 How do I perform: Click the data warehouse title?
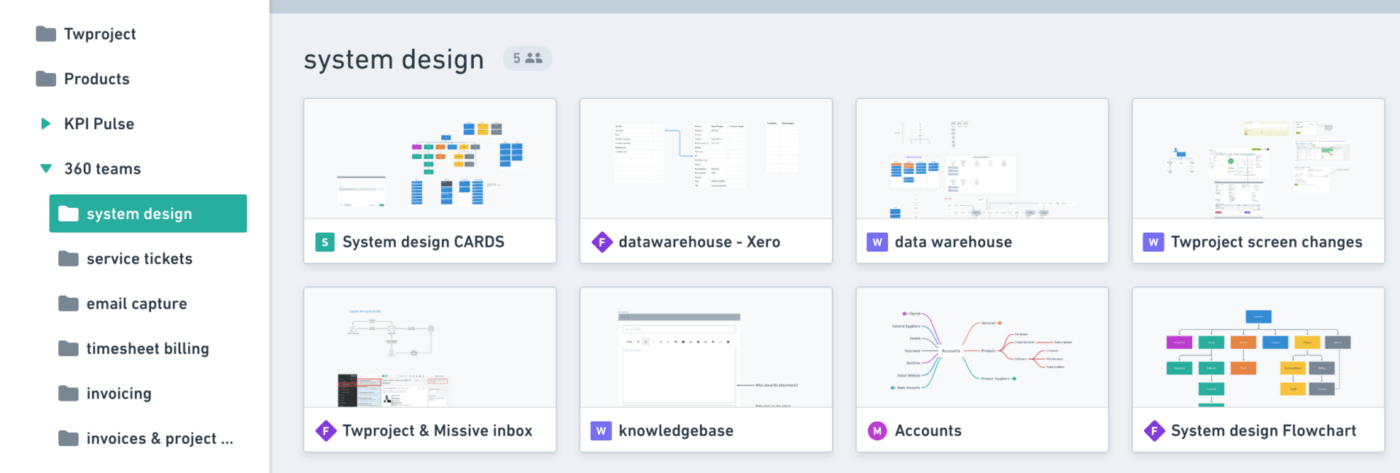tap(954, 242)
